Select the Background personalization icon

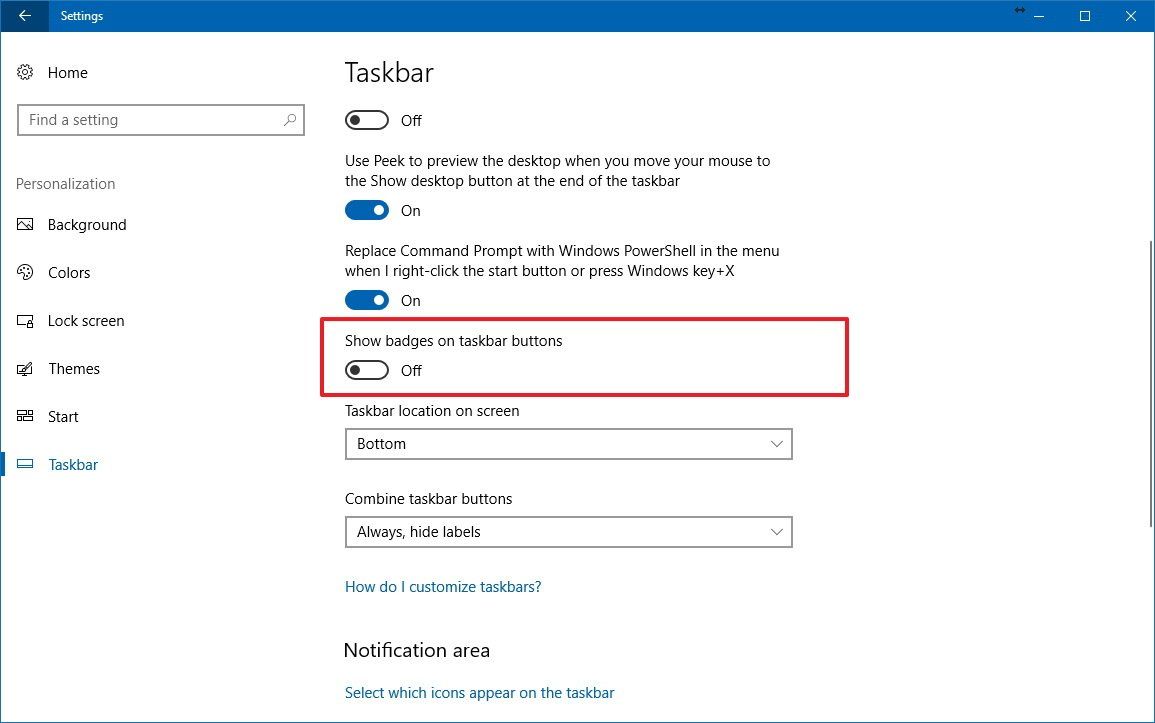pyautogui.click(x=25, y=224)
